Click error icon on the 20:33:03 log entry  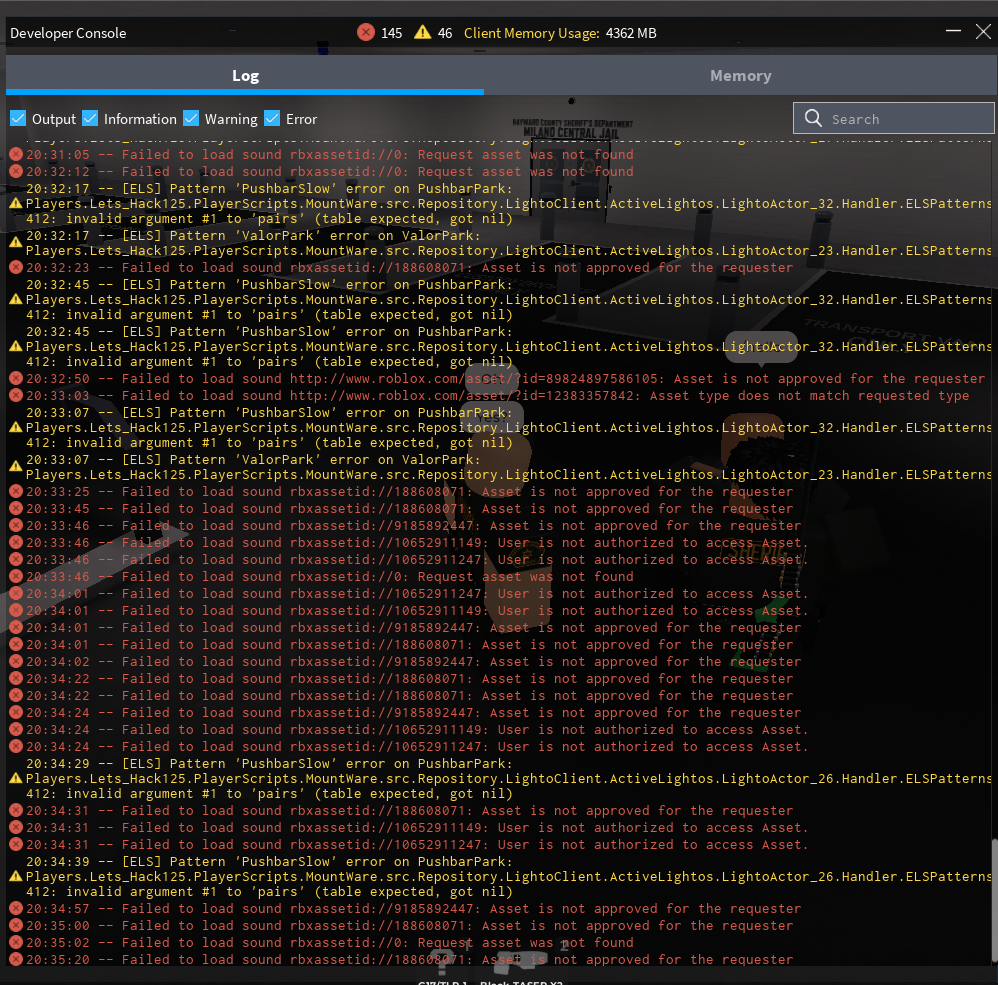[x=16, y=395]
